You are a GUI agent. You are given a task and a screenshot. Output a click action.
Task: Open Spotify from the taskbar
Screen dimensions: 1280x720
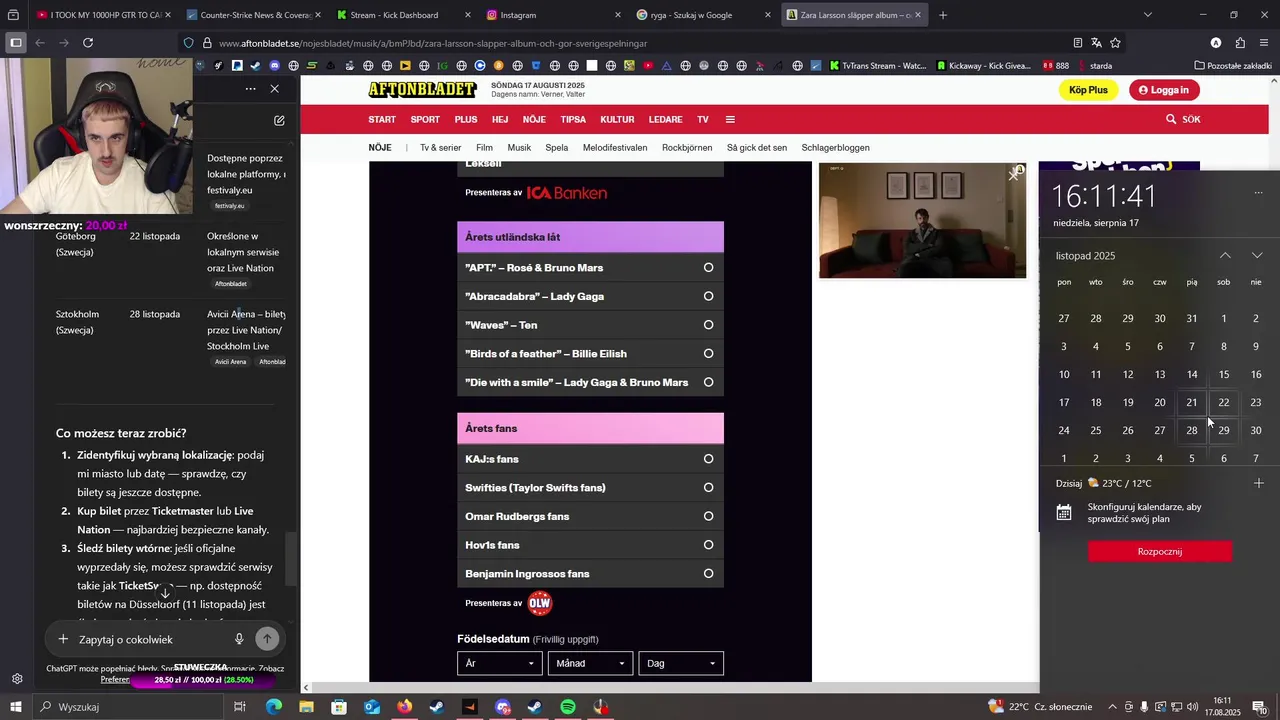[568, 707]
